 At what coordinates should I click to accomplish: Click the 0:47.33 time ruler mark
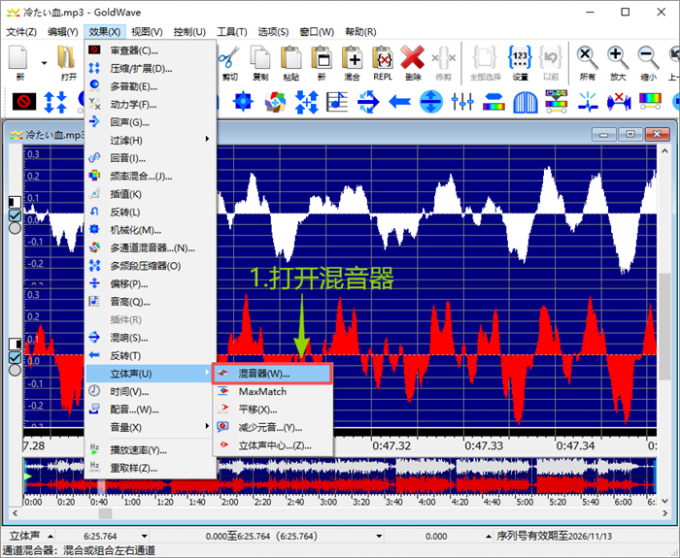(x=484, y=446)
